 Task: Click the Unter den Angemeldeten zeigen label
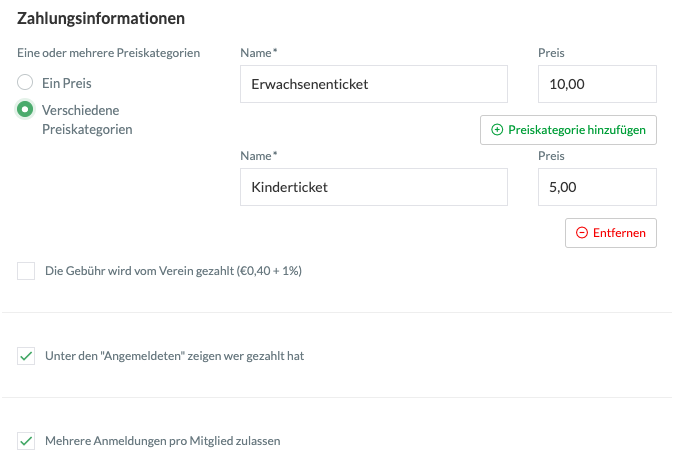point(174,356)
